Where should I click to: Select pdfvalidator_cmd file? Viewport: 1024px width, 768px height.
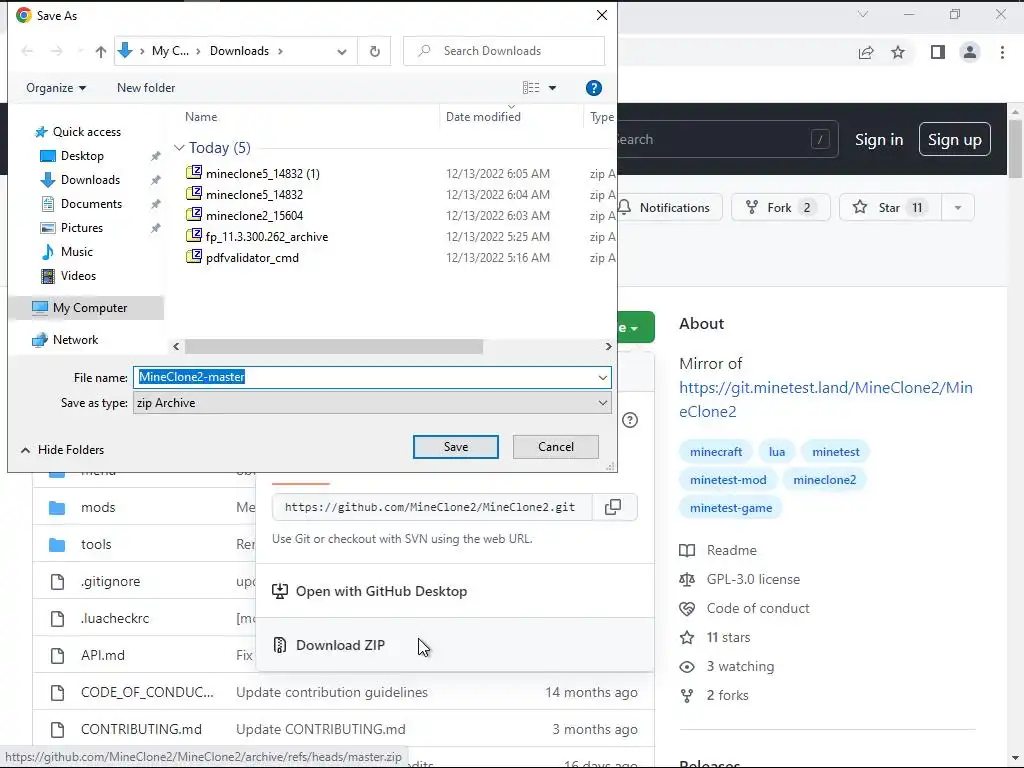252,257
